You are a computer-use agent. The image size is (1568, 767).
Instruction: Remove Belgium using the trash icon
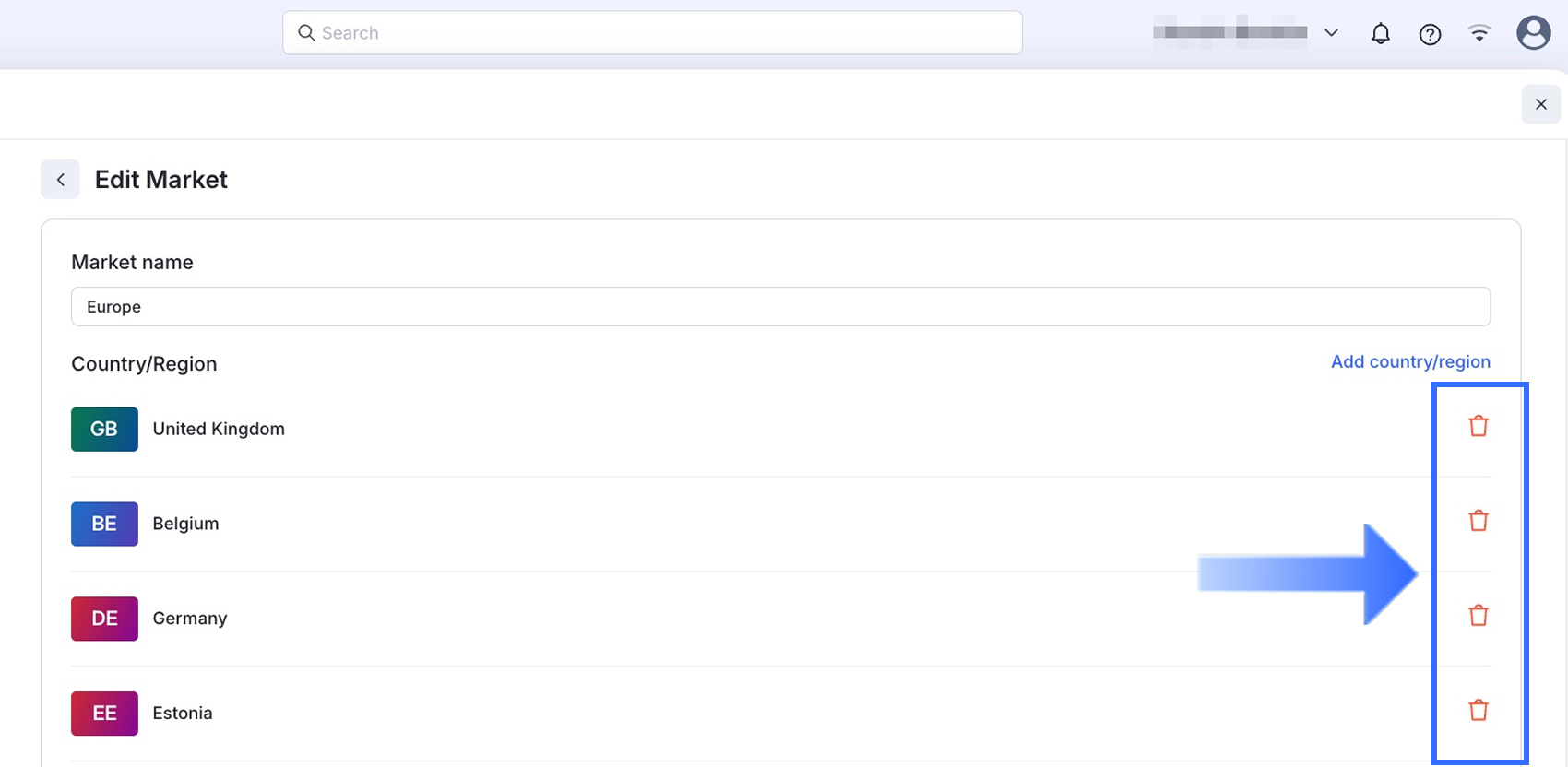[1478, 521]
